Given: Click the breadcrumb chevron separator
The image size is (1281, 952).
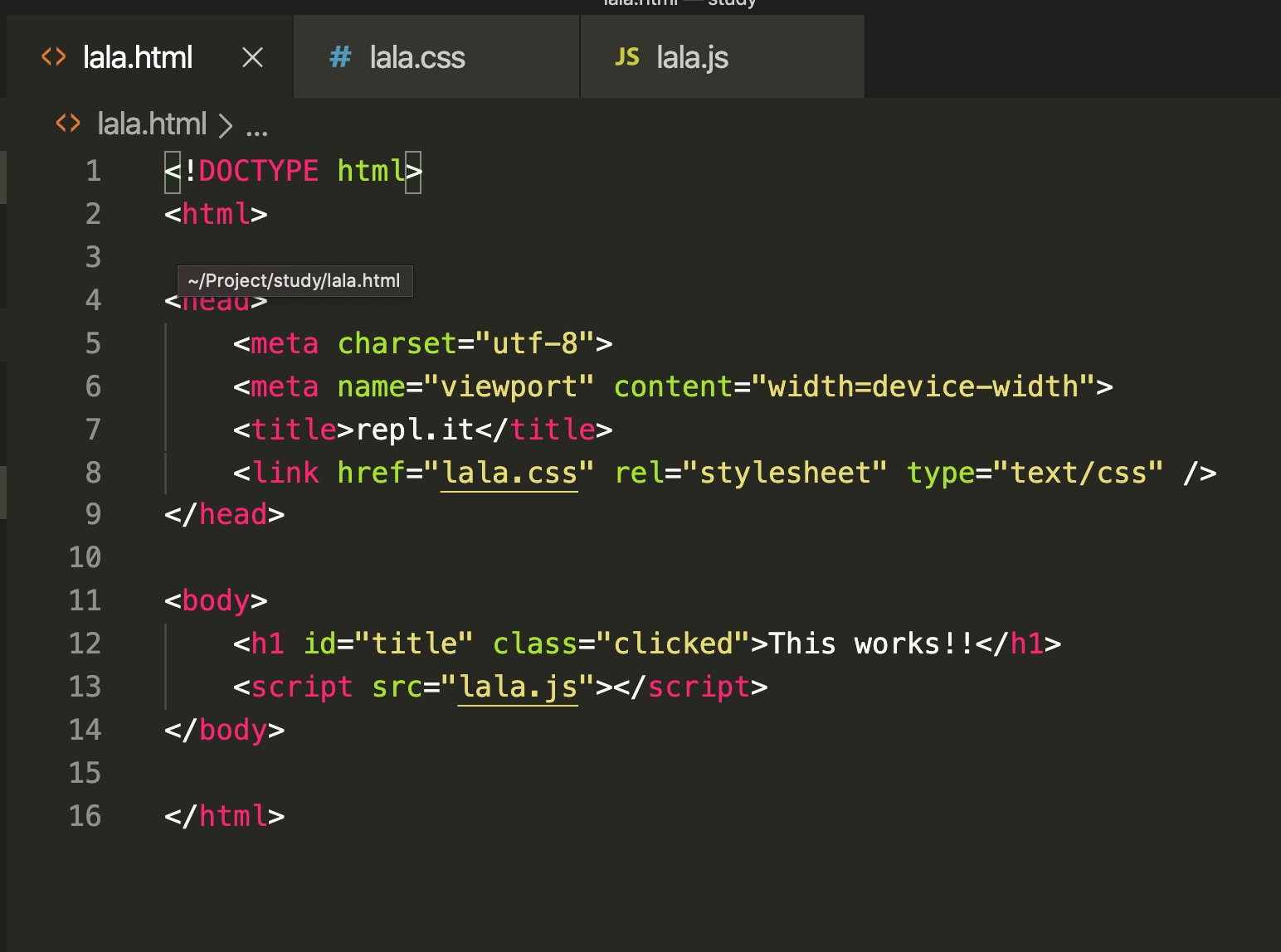Looking at the screenshot, I should coord(226,125).
